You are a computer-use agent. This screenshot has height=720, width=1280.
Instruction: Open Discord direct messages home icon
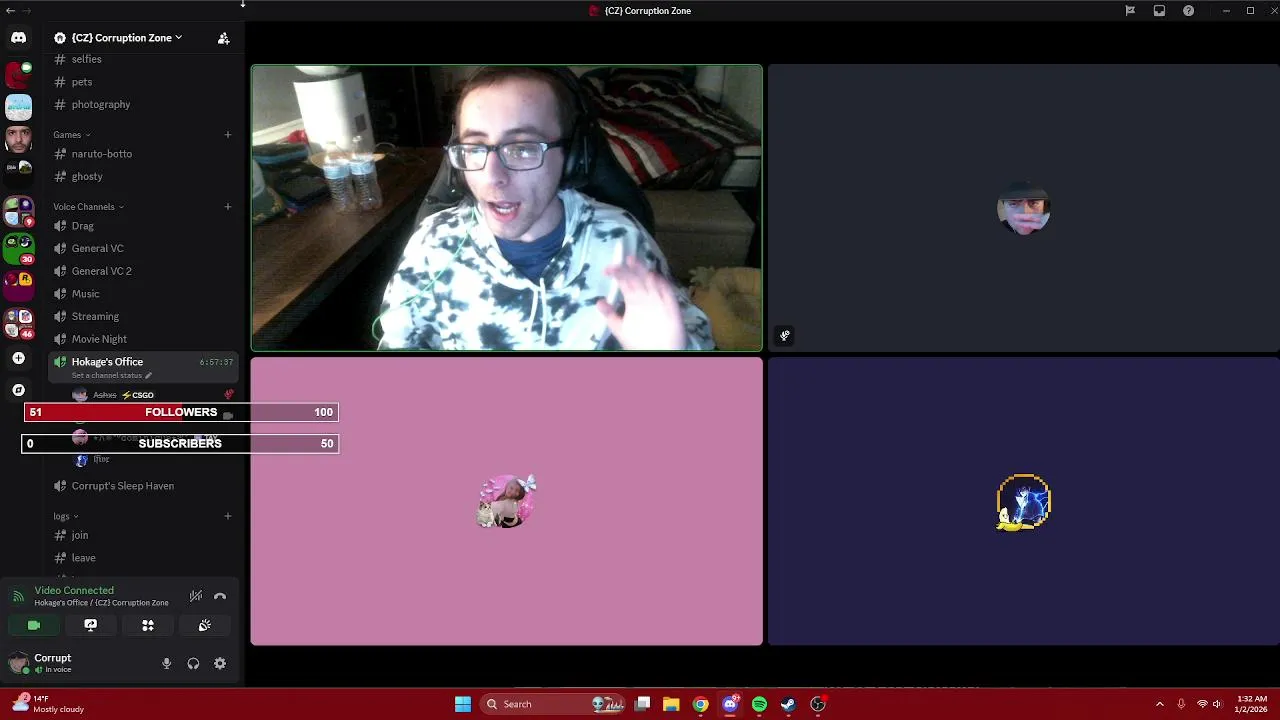pos(18,38)
